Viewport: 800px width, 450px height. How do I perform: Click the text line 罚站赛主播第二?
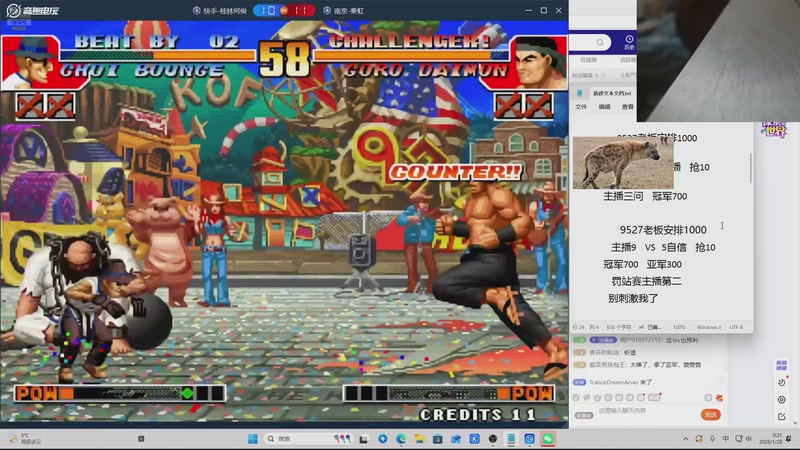646,281
